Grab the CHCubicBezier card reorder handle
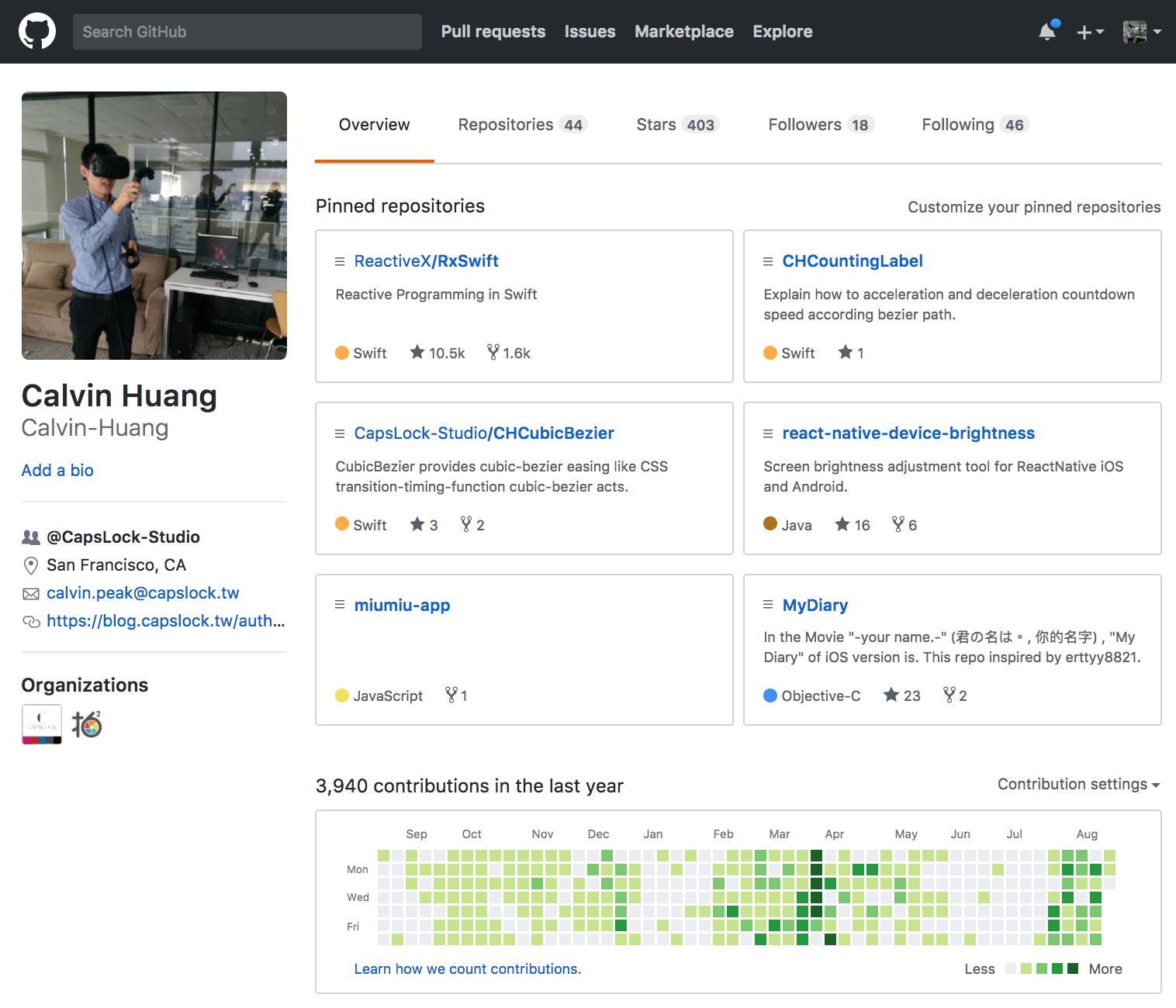The height and width of the screenshot is (1008, 1176). (x=340, y=434)
